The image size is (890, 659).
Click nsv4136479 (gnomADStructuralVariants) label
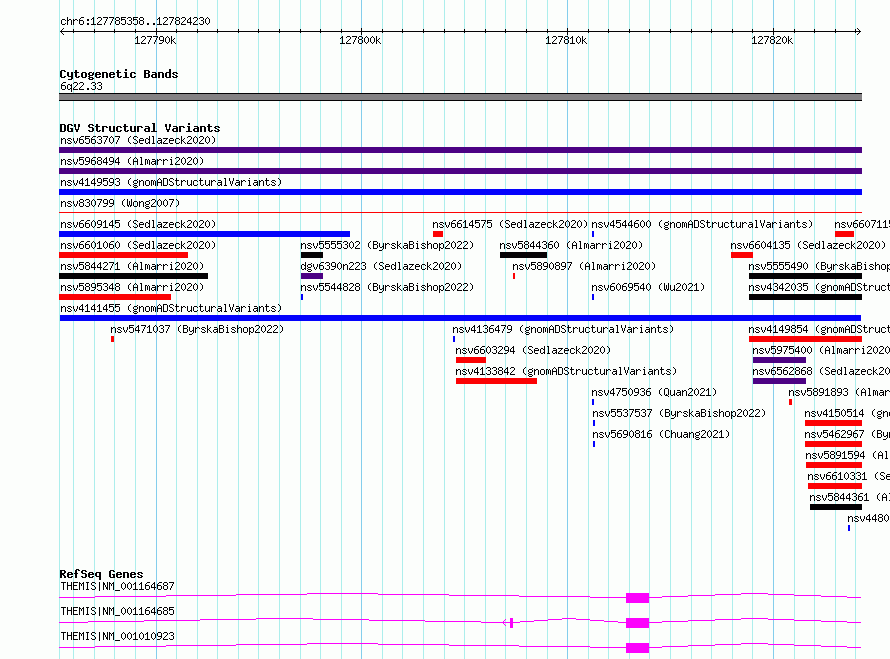(x=563, y=329)
